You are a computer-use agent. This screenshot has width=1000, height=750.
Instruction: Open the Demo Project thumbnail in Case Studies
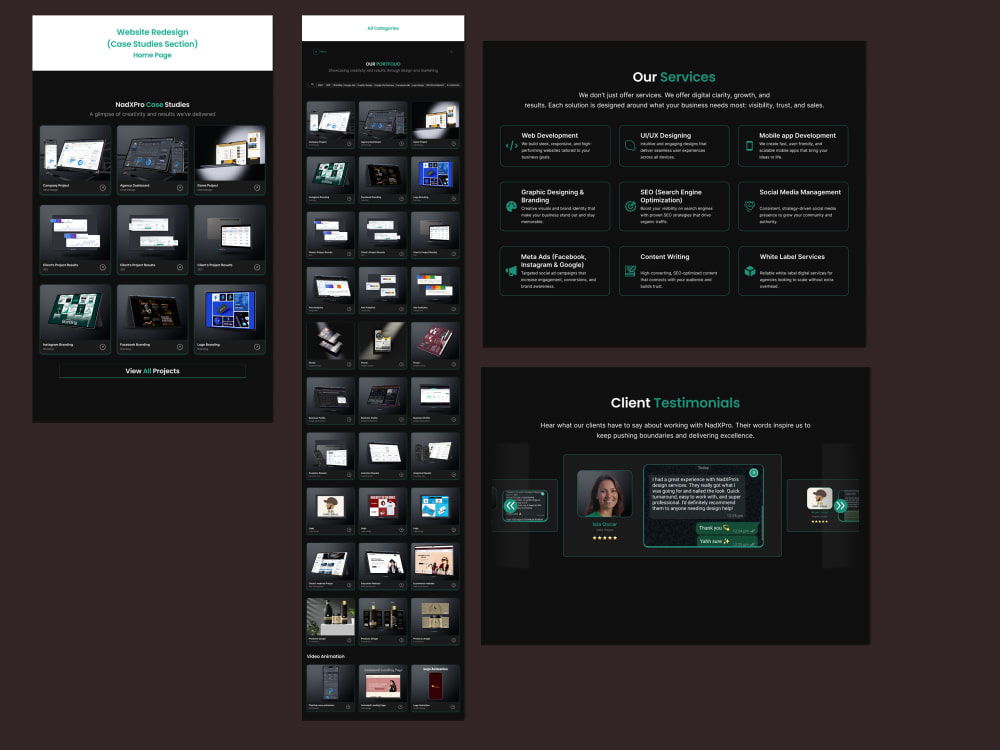(230, 153)
